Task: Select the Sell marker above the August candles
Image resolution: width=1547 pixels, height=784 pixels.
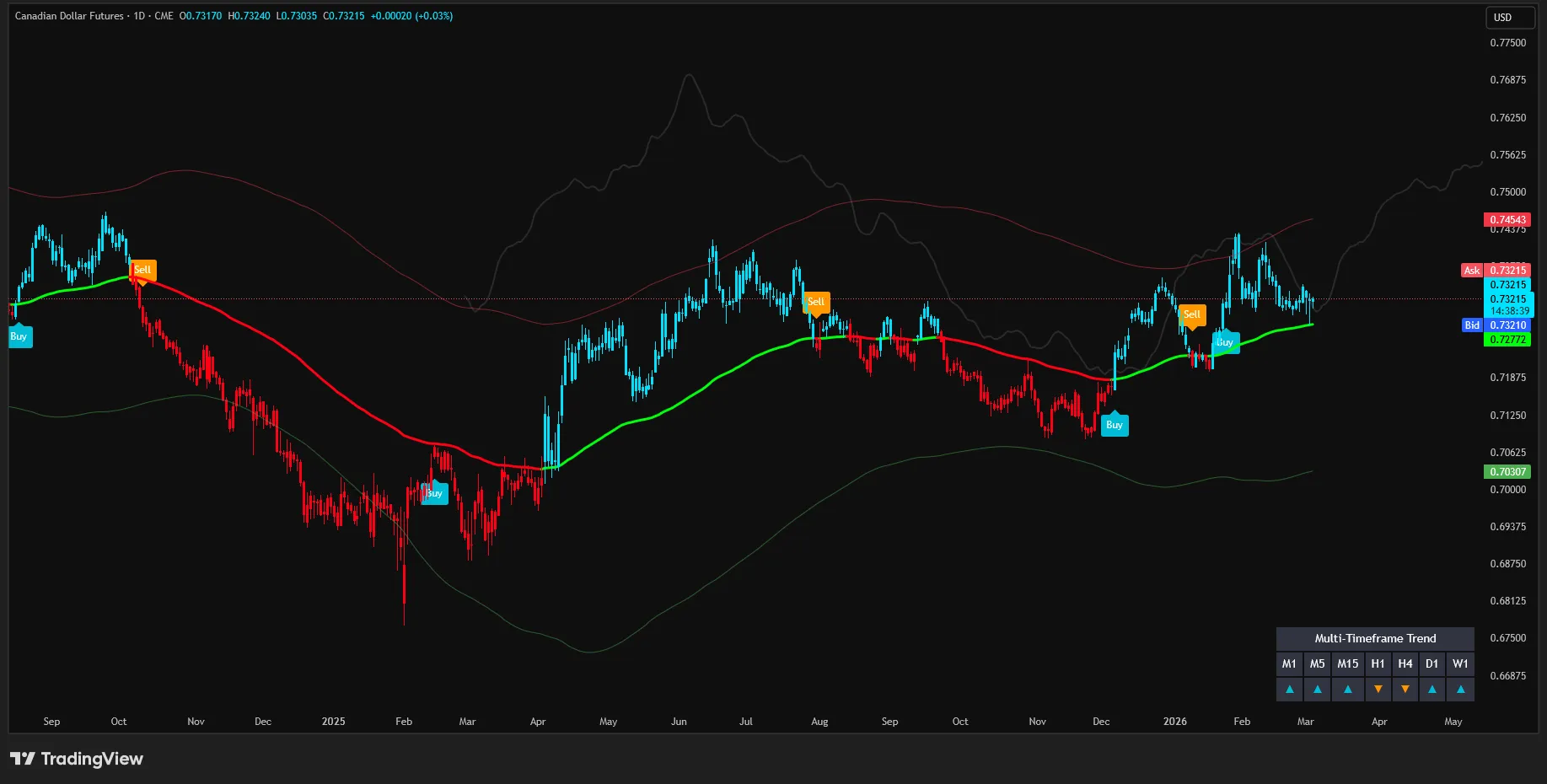Action: click(815, 302)
